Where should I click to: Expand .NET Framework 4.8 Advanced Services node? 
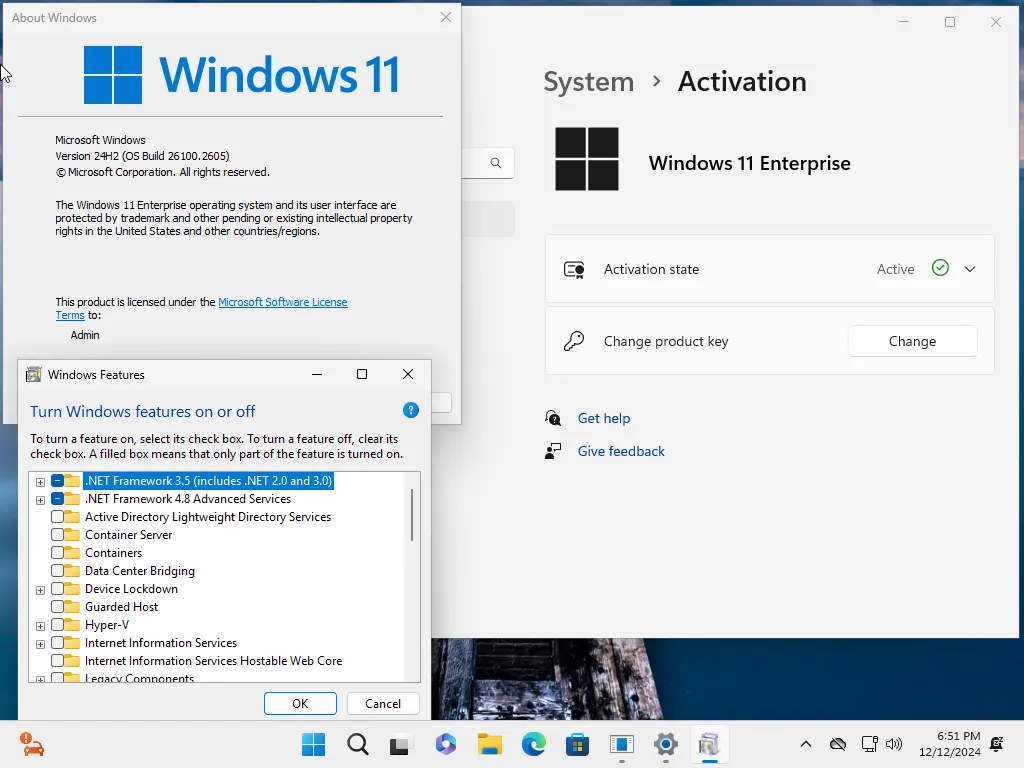pos(40,500)
